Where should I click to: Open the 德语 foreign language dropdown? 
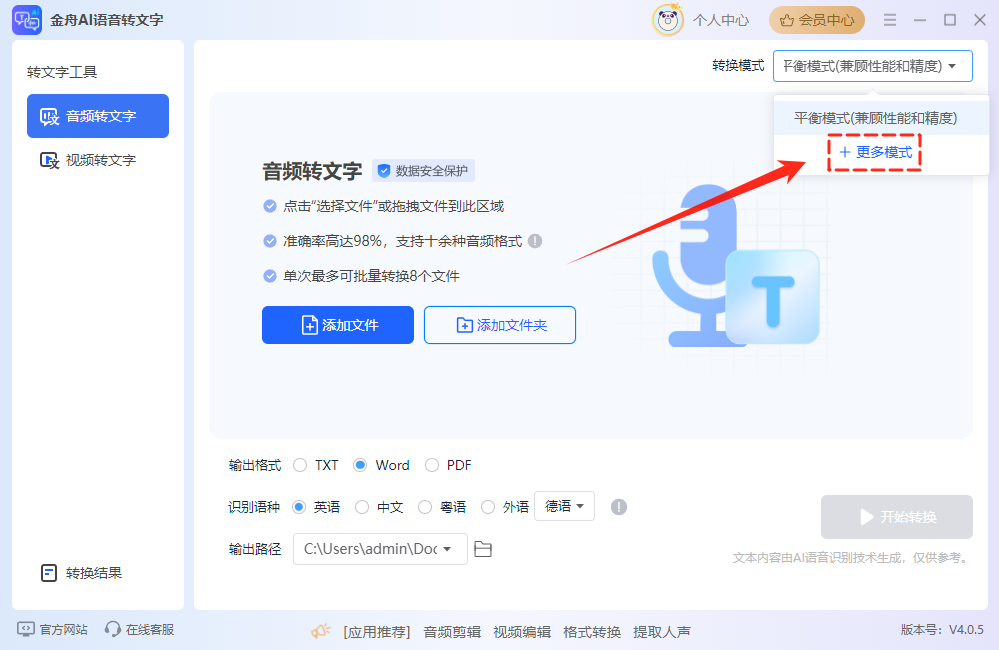coord(565,506)
